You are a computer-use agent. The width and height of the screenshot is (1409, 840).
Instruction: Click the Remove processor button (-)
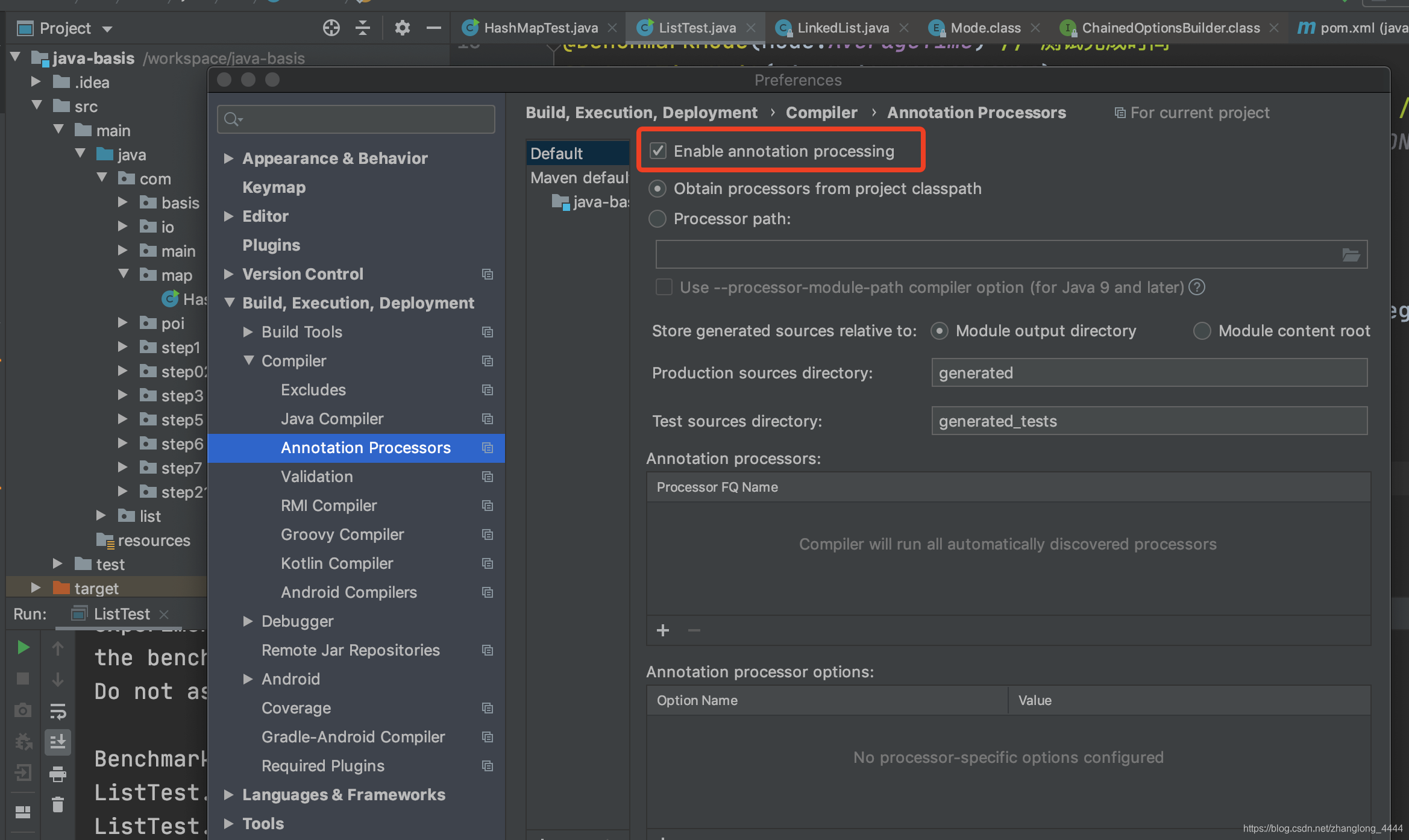coord(694,629)
